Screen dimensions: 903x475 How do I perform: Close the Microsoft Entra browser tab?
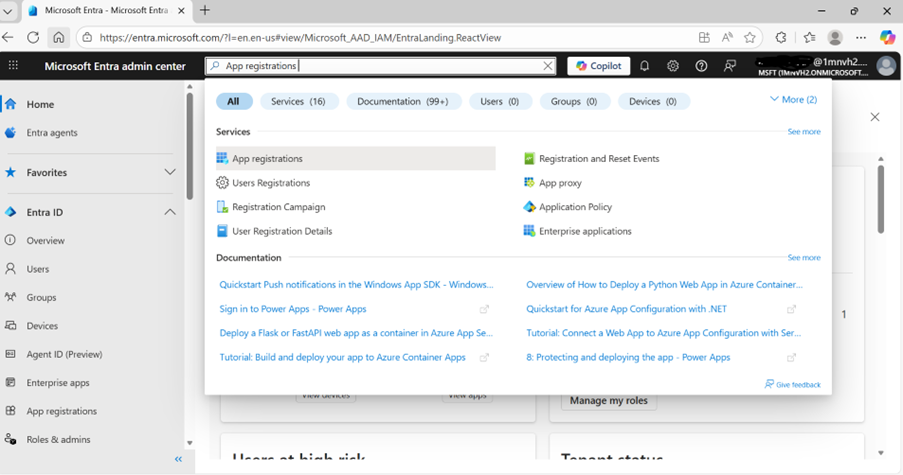181,10
